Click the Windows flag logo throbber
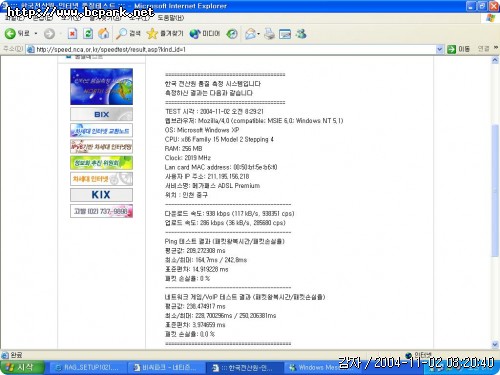Image resolution: width=500 pixels, height=375 pixels. [491, 18]
